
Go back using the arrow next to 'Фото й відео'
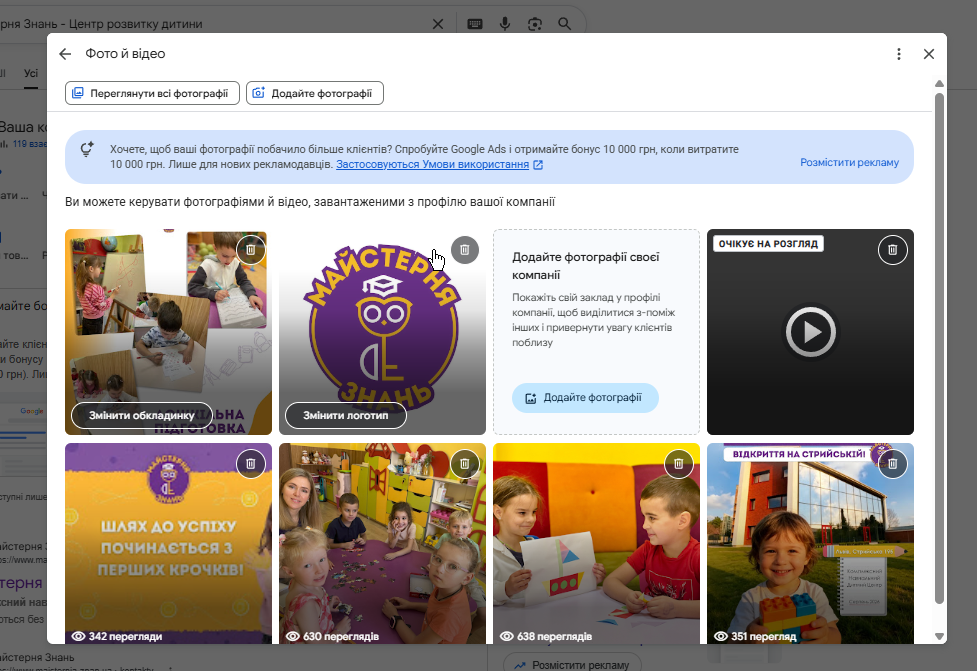(x=65, y=54)
